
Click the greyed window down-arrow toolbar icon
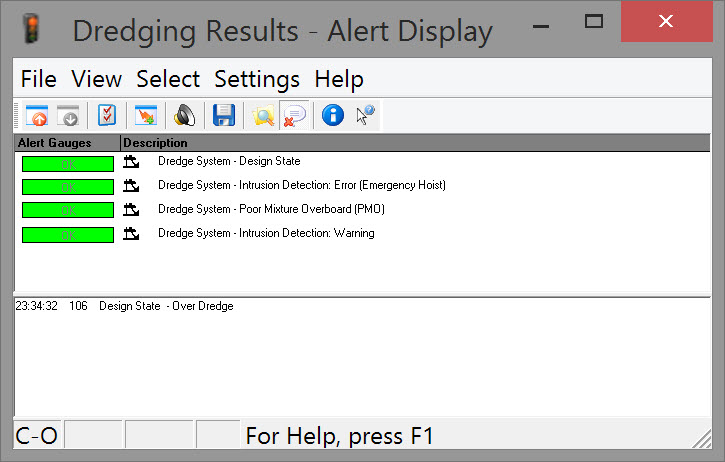[x=68, y=115]
